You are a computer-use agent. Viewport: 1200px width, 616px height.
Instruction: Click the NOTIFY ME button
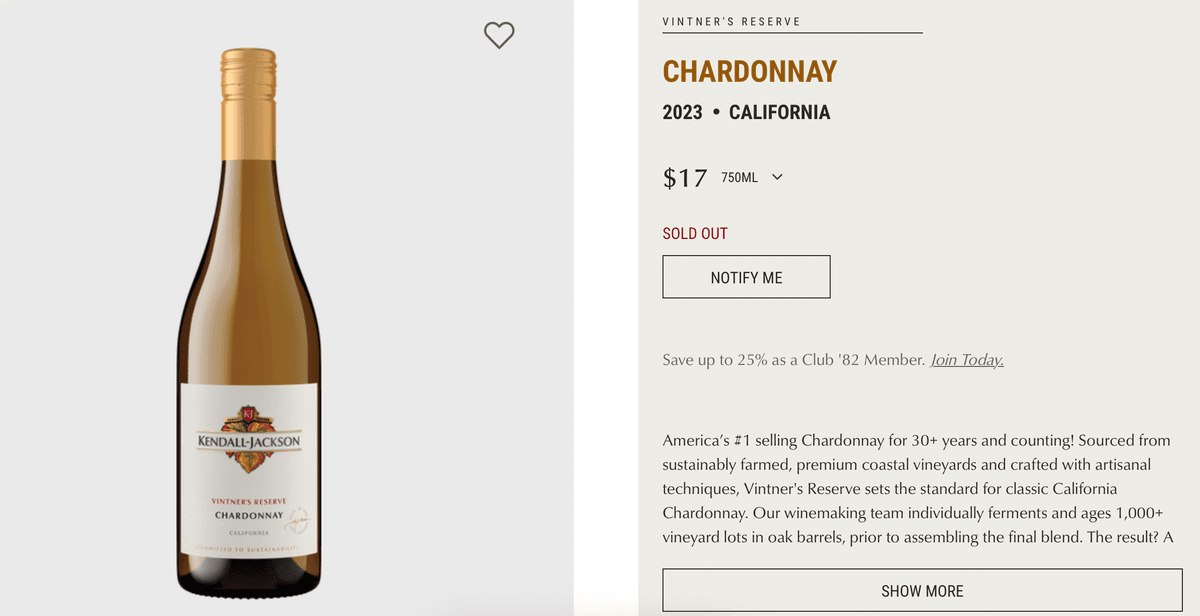[x=746, y=276]
